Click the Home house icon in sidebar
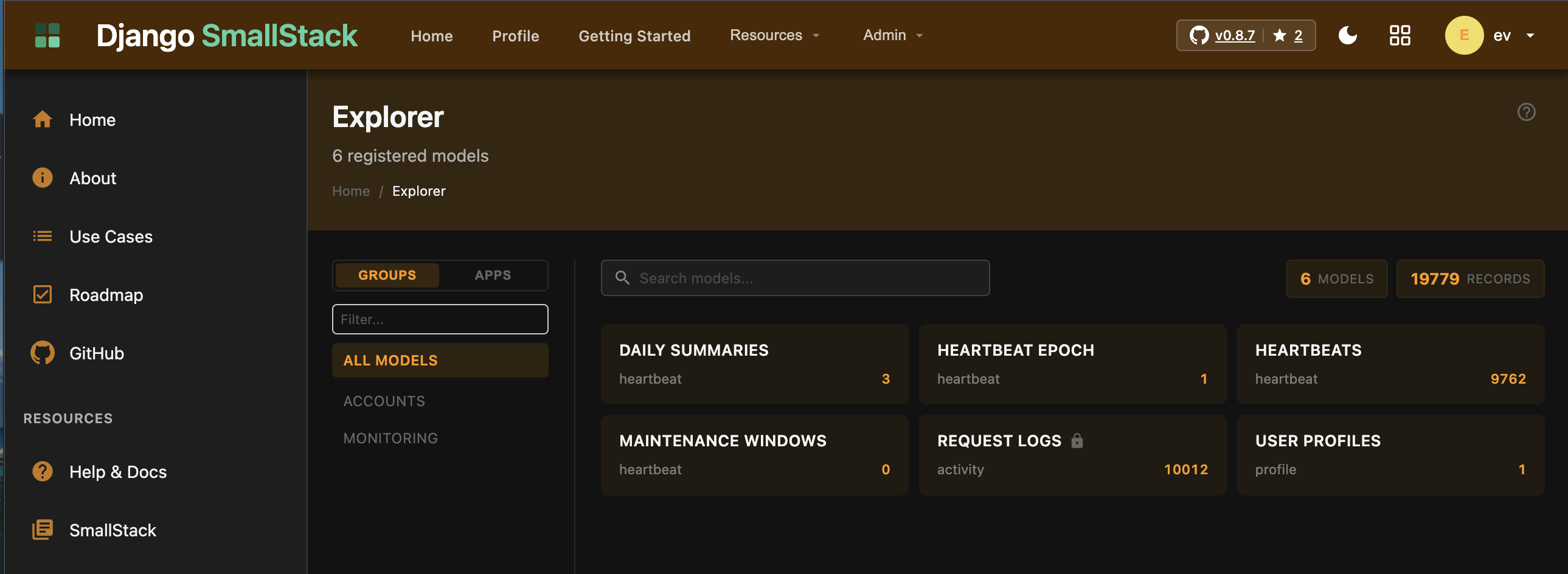Image resolution: width=1568 pixels, height=574 pixels. pyautogui.click(x=42, y=119)
